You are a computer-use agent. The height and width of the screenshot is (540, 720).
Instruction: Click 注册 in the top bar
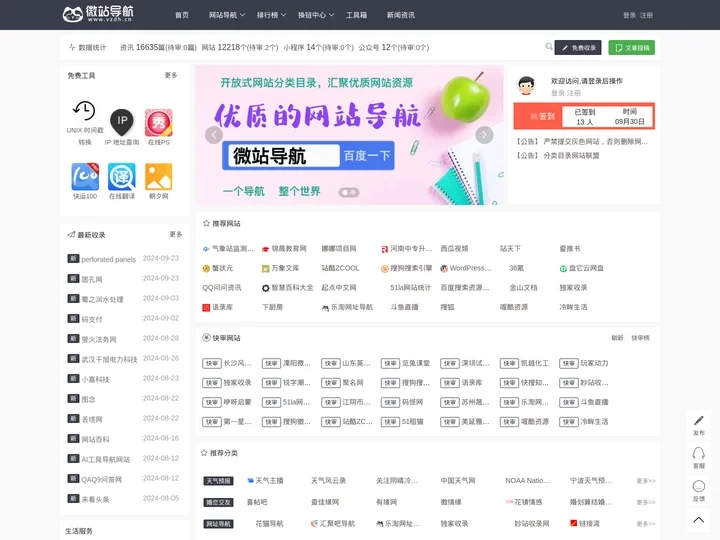pos(647,15)
